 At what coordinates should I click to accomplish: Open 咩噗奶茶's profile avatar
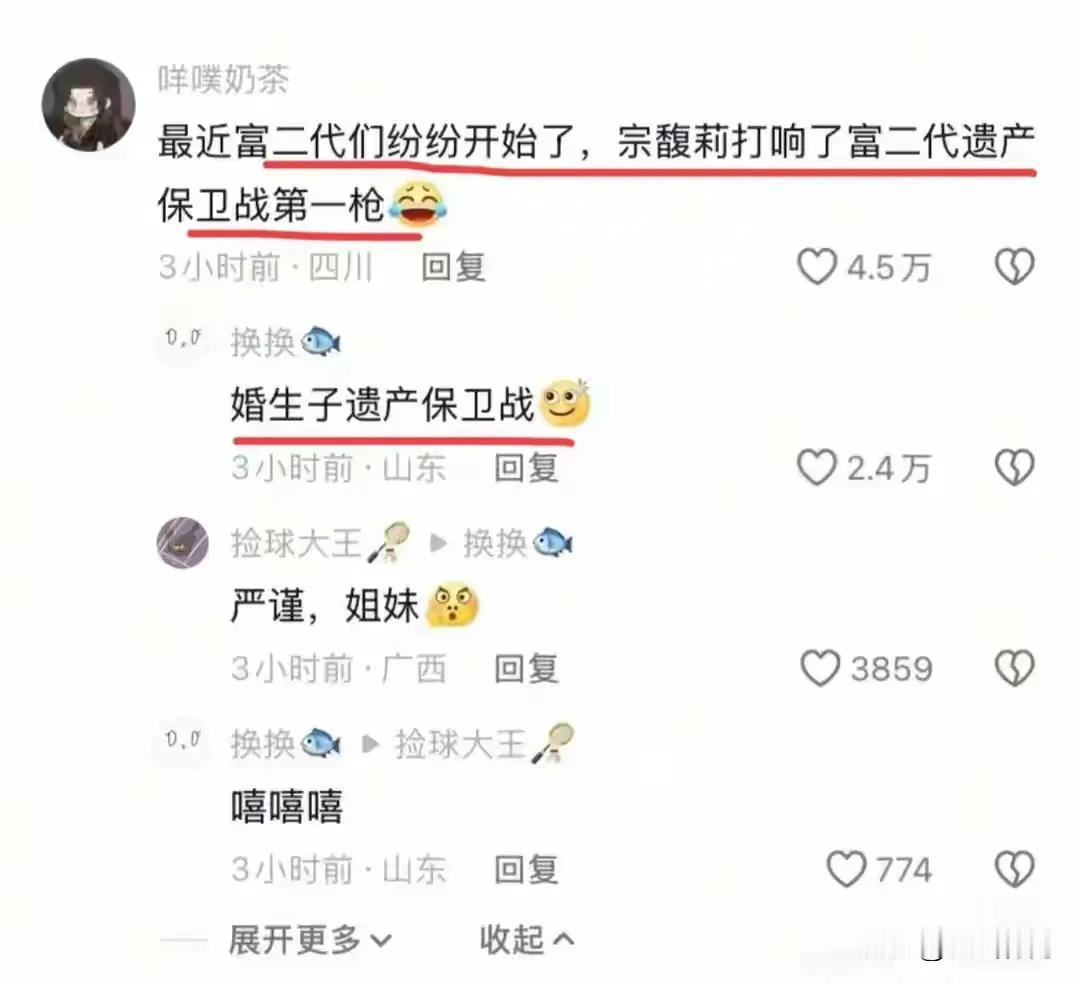coord(88,105)
